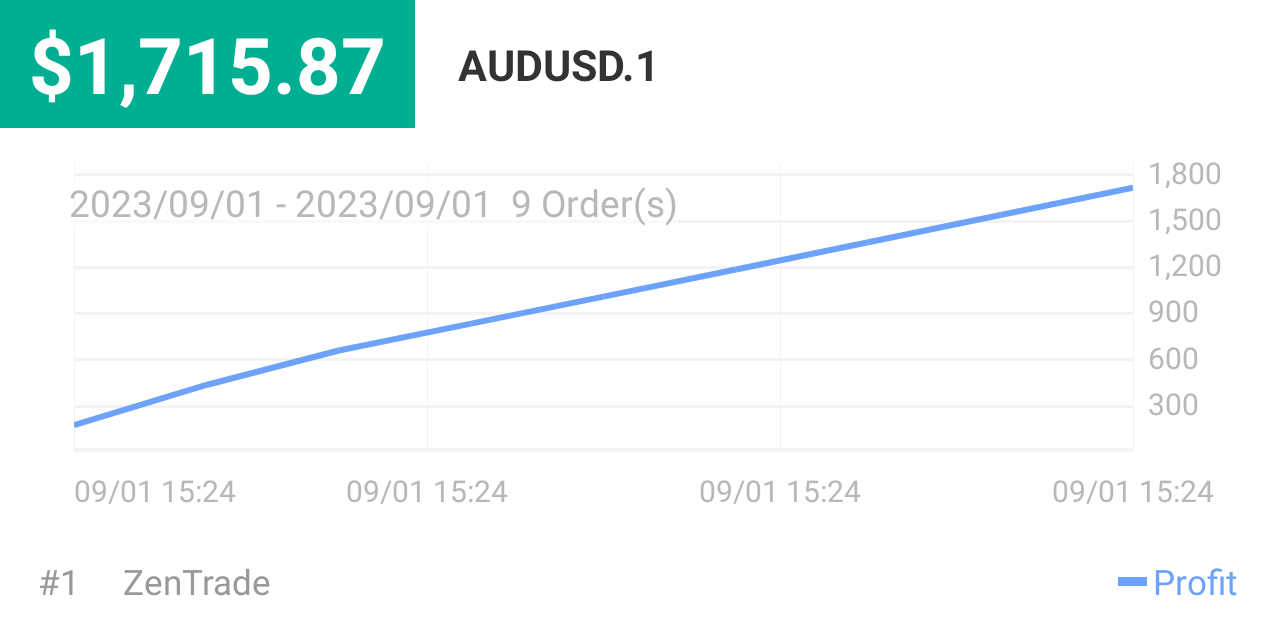The image size is (1266, 633).
Task: Toggle the Profit series legend text
Action: [1195, 582]
